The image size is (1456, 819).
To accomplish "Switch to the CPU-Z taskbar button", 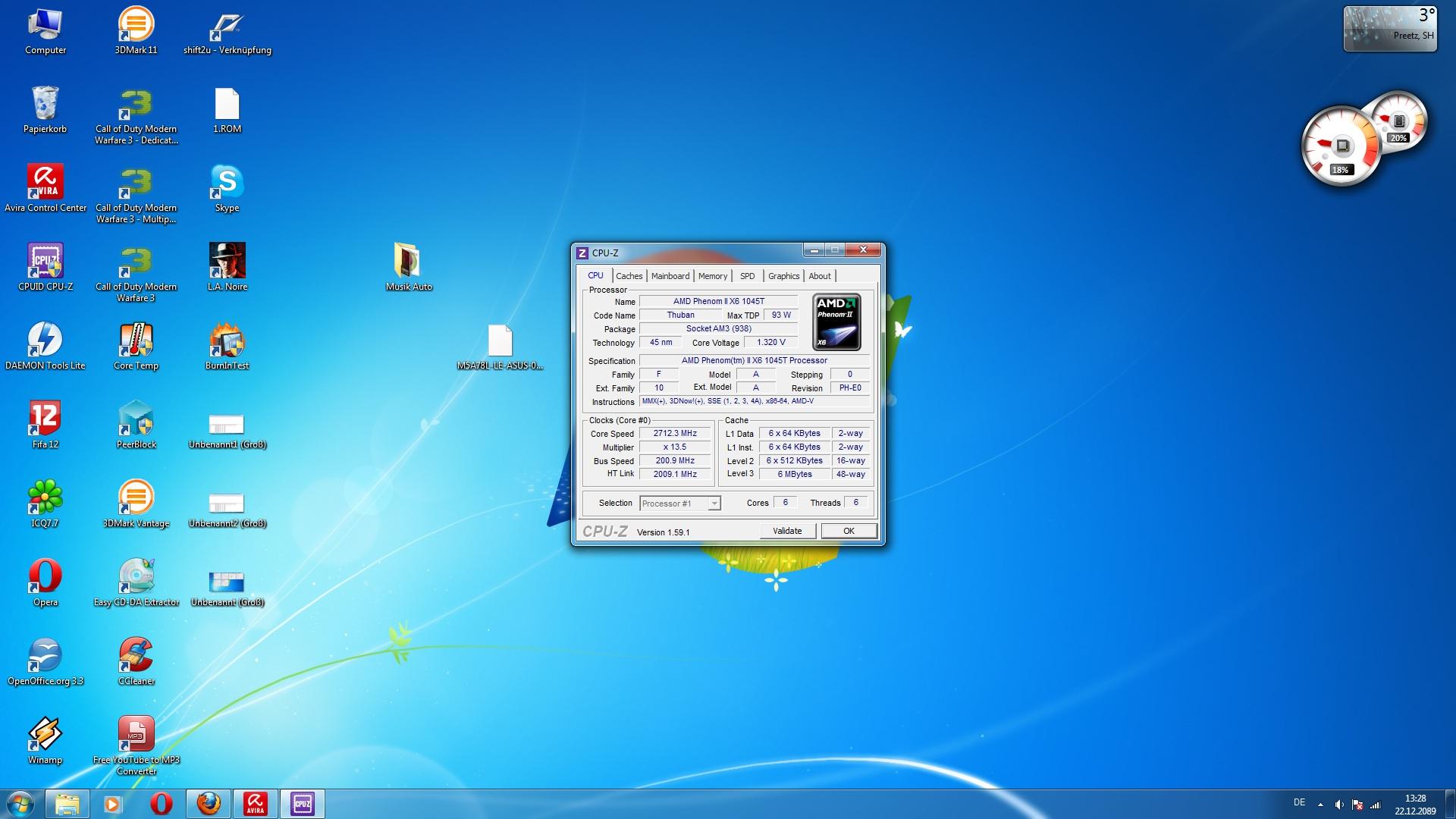I will click(x=303, y=804).
